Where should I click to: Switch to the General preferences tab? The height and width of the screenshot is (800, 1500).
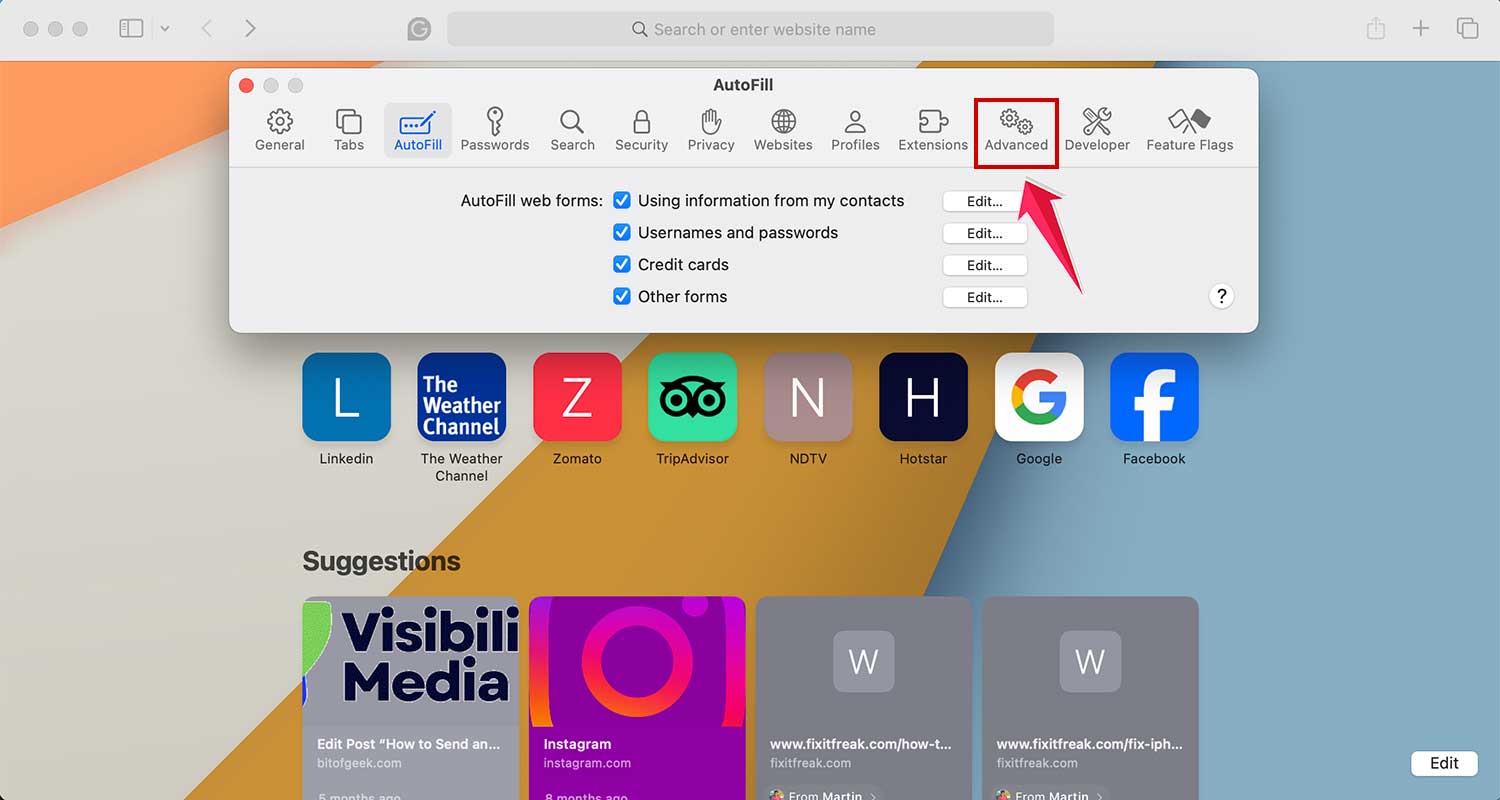tap(279, 129)
